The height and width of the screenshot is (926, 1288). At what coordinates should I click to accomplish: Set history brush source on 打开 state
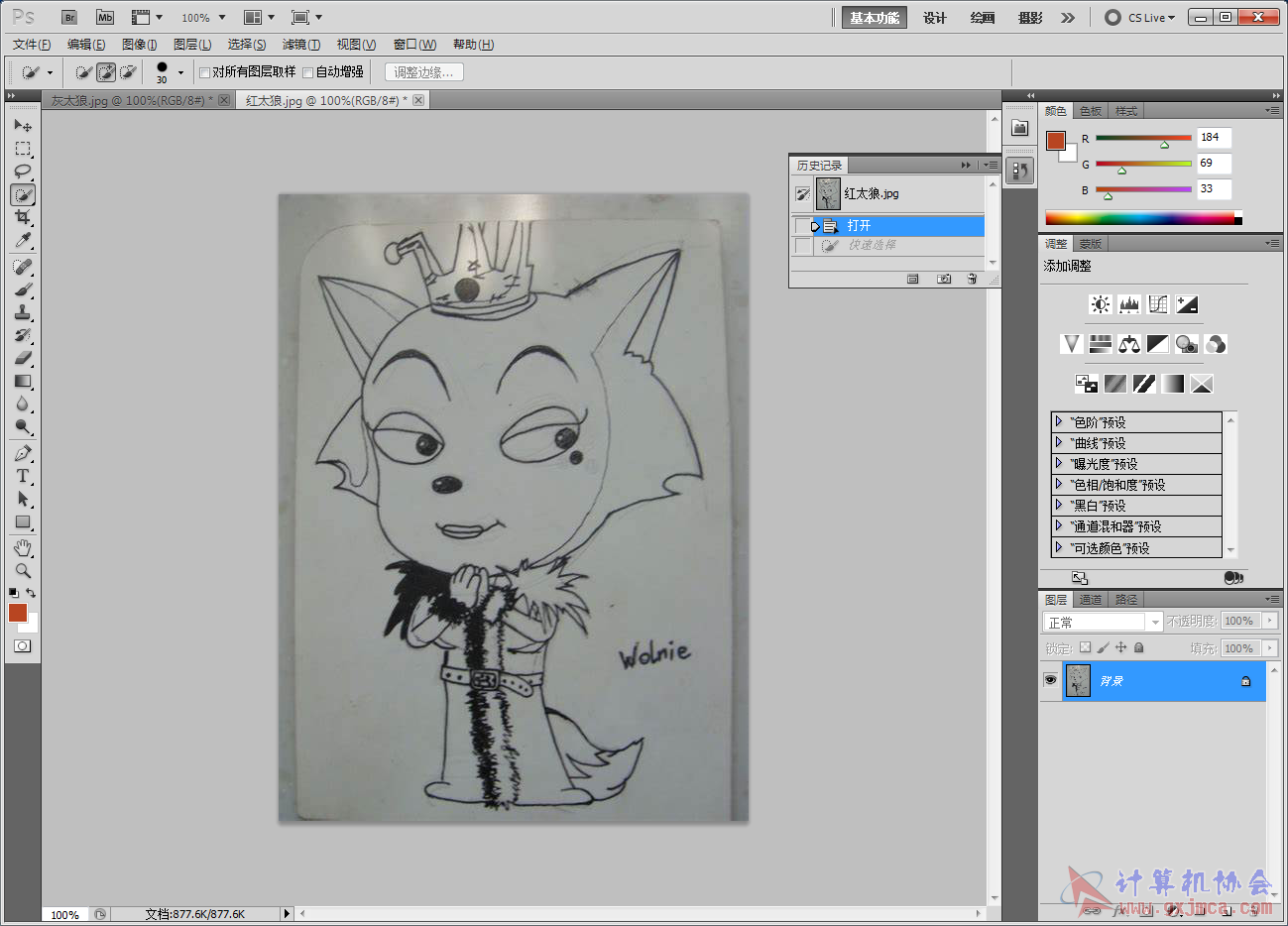point(803,226)
